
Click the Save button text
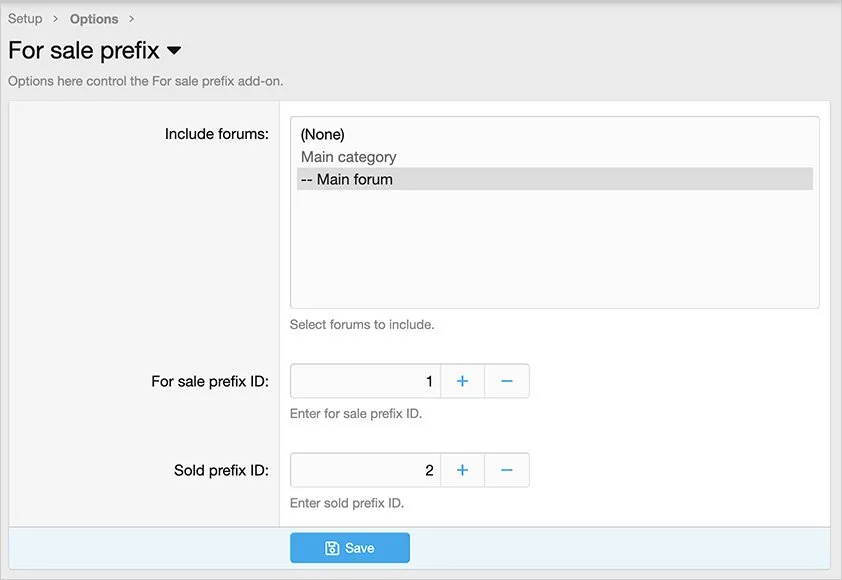359,548
